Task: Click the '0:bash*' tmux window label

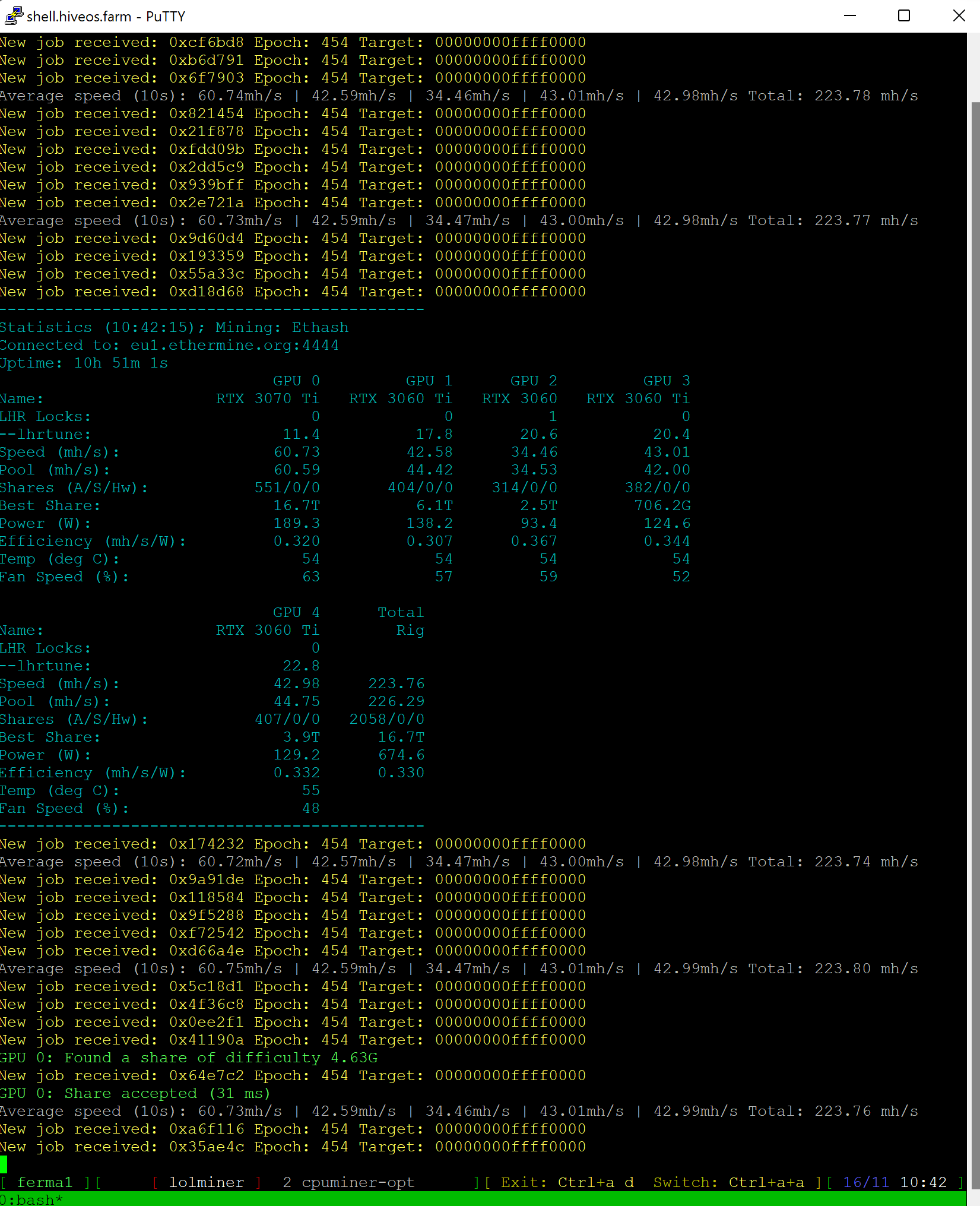Action: click(31, 1199)
